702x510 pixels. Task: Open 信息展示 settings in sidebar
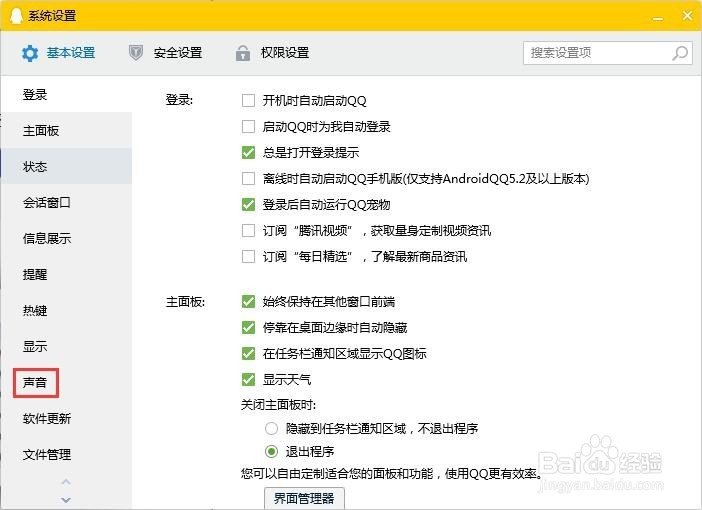(x=66, y=238)
